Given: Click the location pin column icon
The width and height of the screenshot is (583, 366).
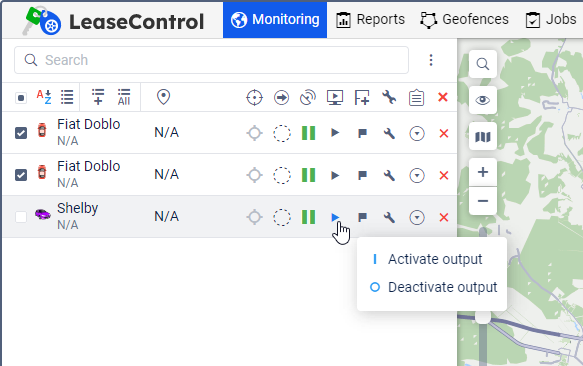Looking at the screenshot, I should pos(163,97).
